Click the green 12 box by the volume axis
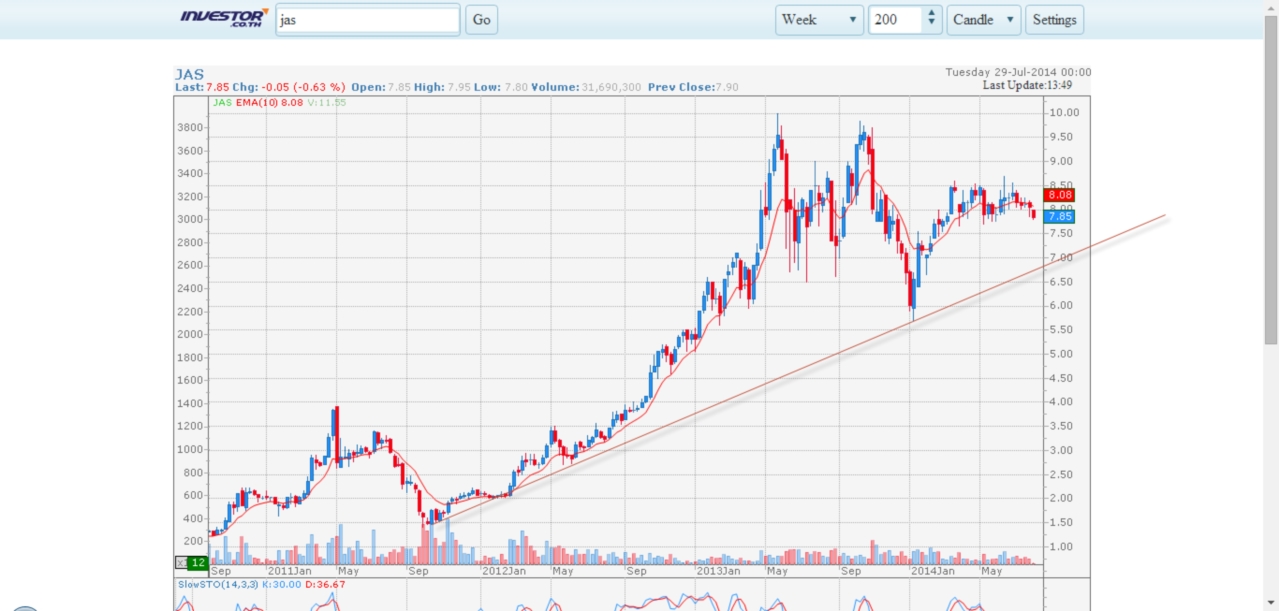This screenshot has height=611, width=1279. click(198, 563)
